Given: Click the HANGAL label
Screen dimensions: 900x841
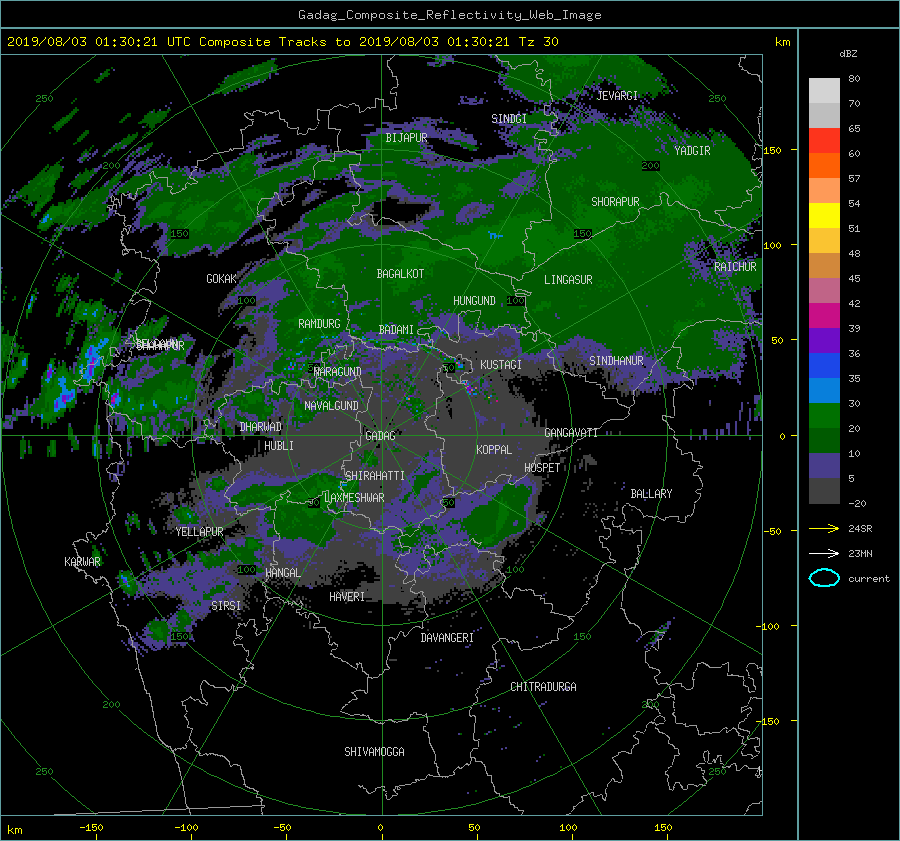Looking at the screenshot, I should [283, 573].
